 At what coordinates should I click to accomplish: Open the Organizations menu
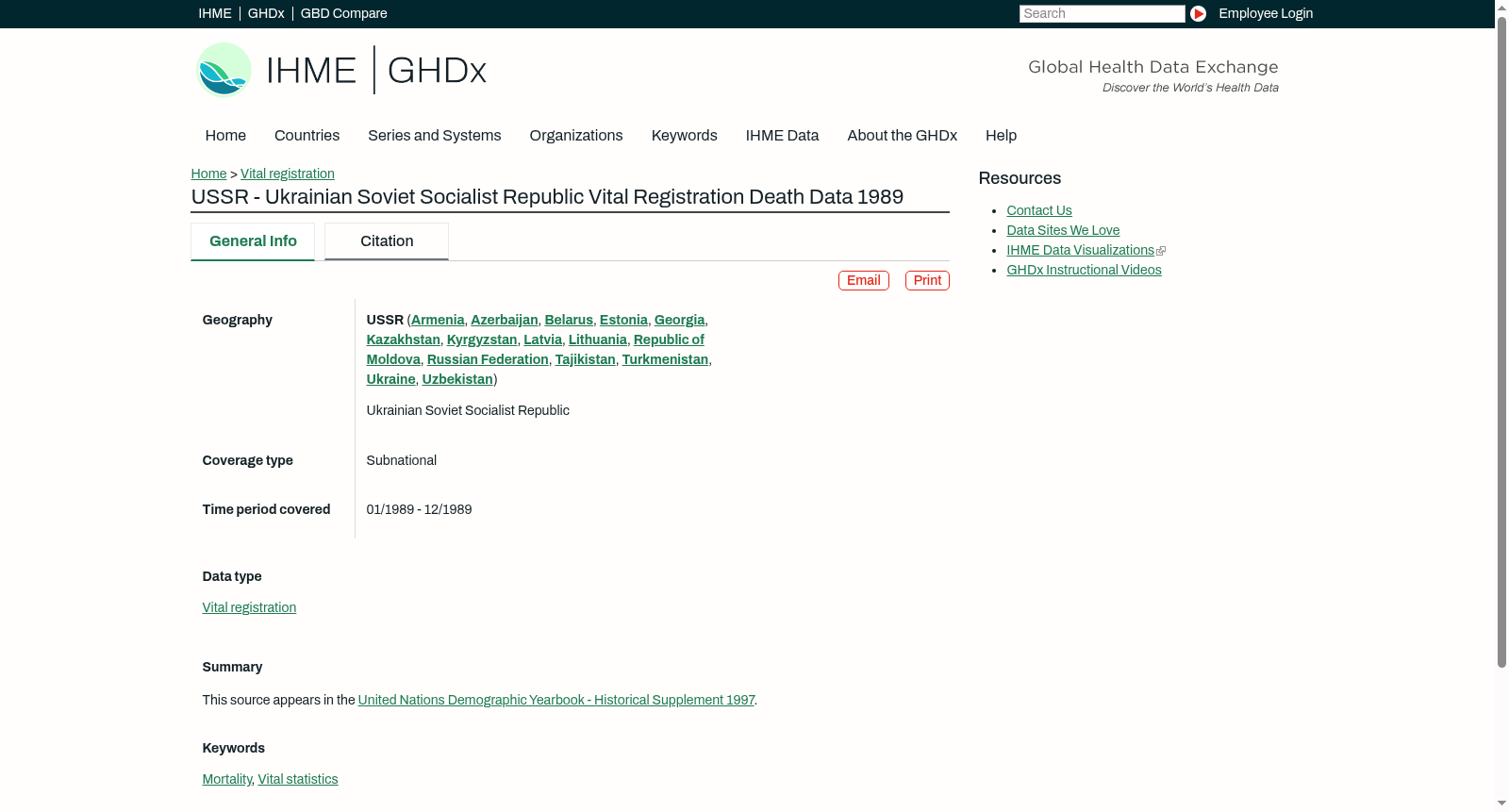(576, 136)
